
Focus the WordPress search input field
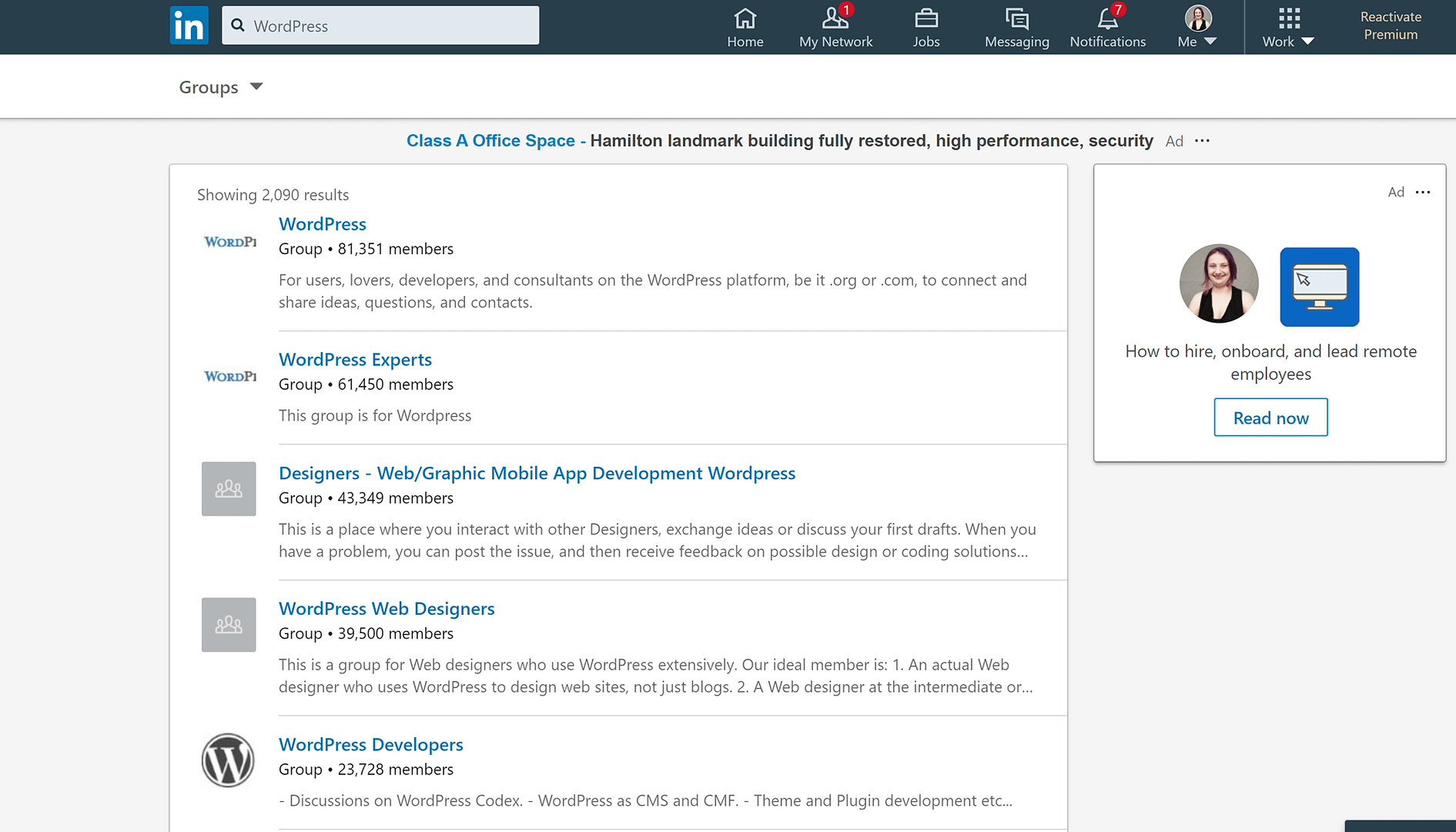pos(380,25)
